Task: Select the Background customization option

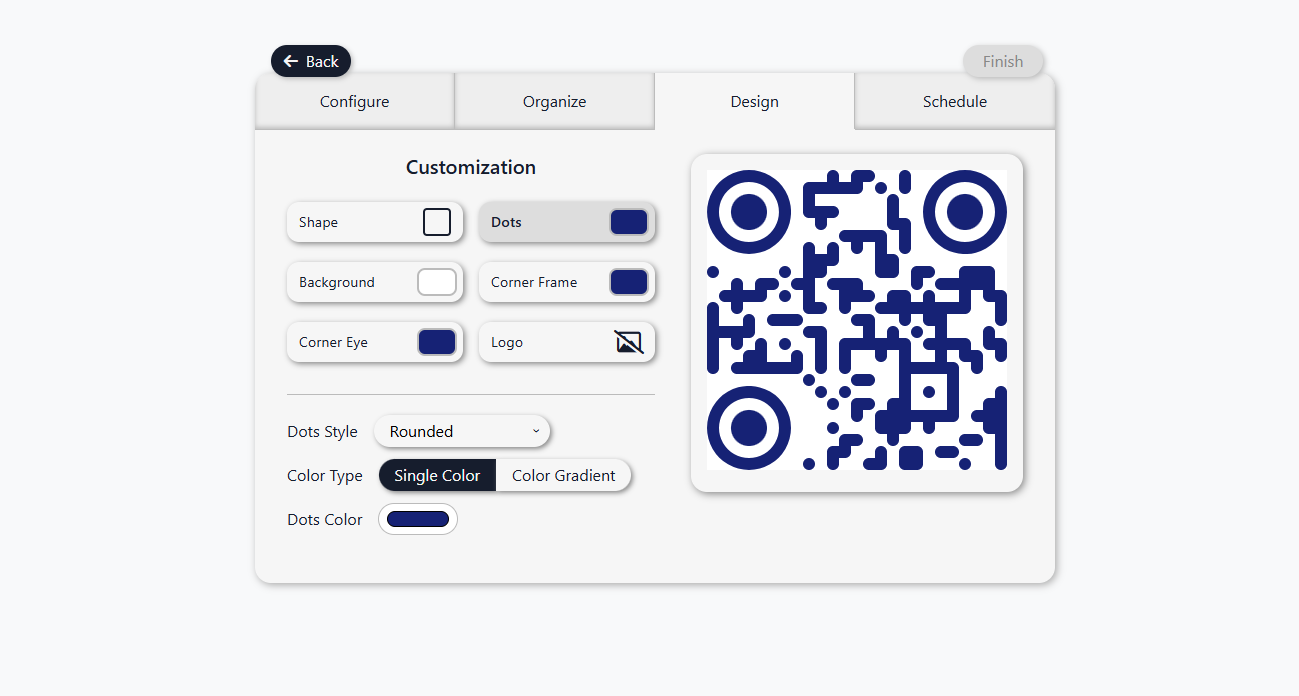Action: (375, 282)
